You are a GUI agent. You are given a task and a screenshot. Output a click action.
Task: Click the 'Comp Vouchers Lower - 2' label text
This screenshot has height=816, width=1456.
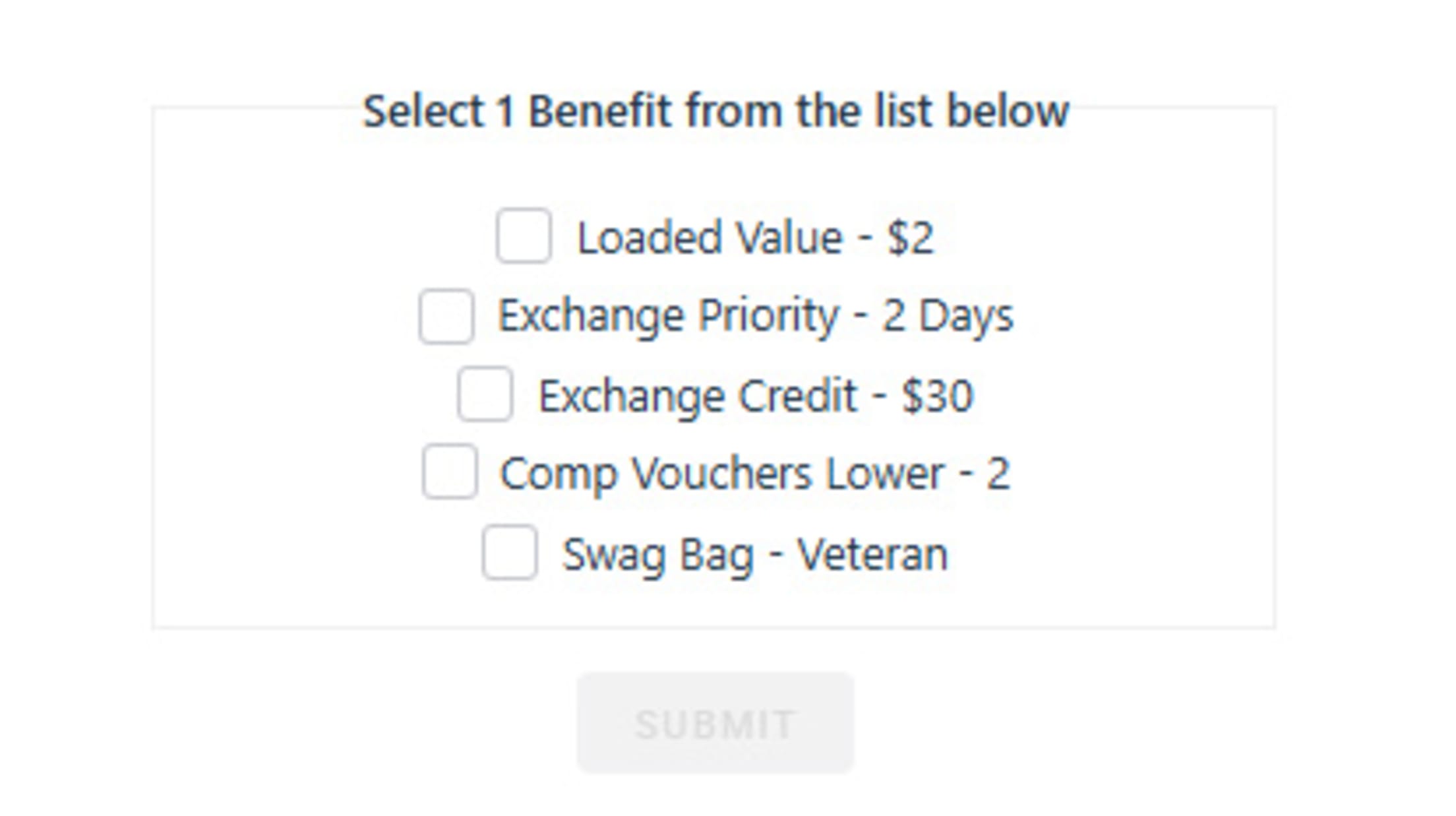click(755, 474)
